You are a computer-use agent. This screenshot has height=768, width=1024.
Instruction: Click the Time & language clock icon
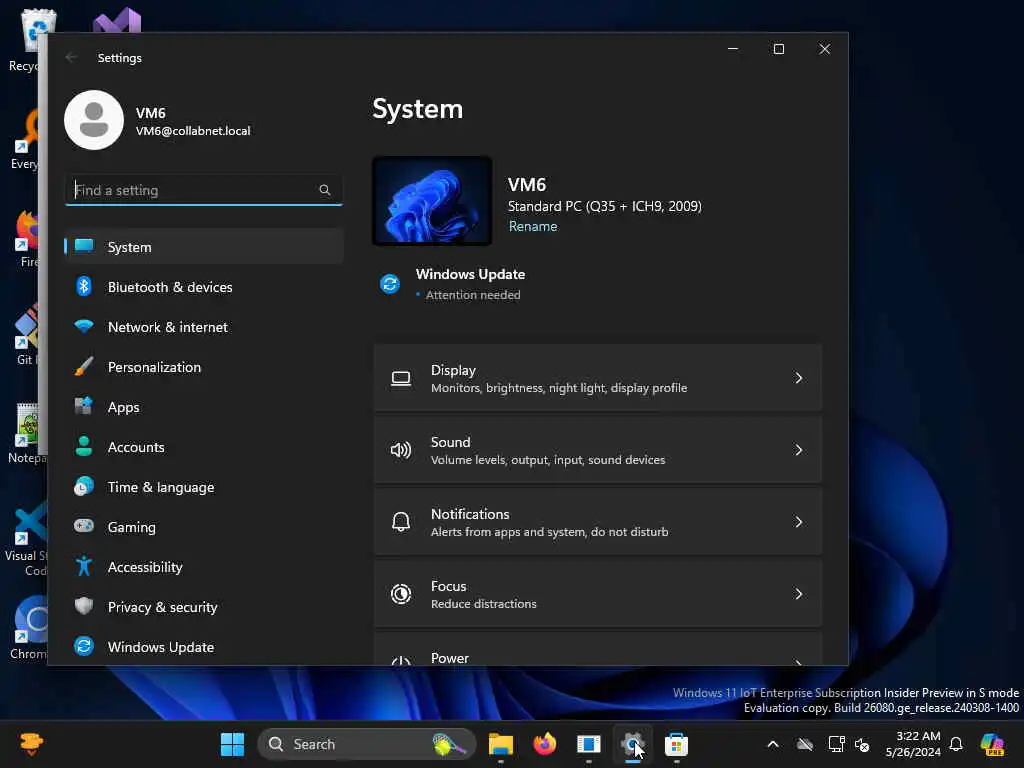[84, 487]
